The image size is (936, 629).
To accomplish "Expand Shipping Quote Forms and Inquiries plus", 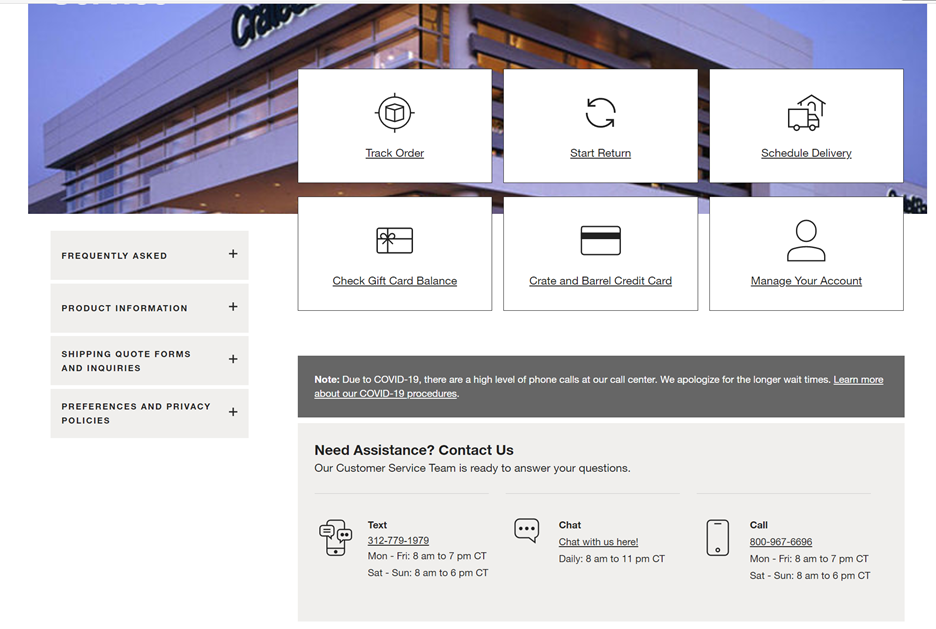I will click(x=233, y=359).
